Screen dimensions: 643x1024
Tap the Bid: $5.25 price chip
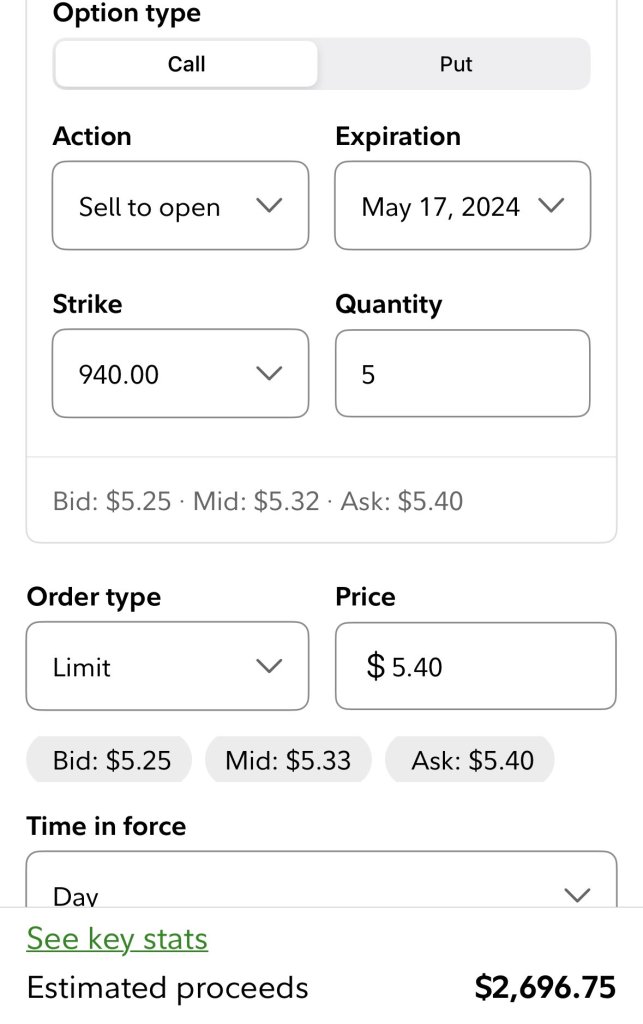pyautogui.click(x=112, y=760)
